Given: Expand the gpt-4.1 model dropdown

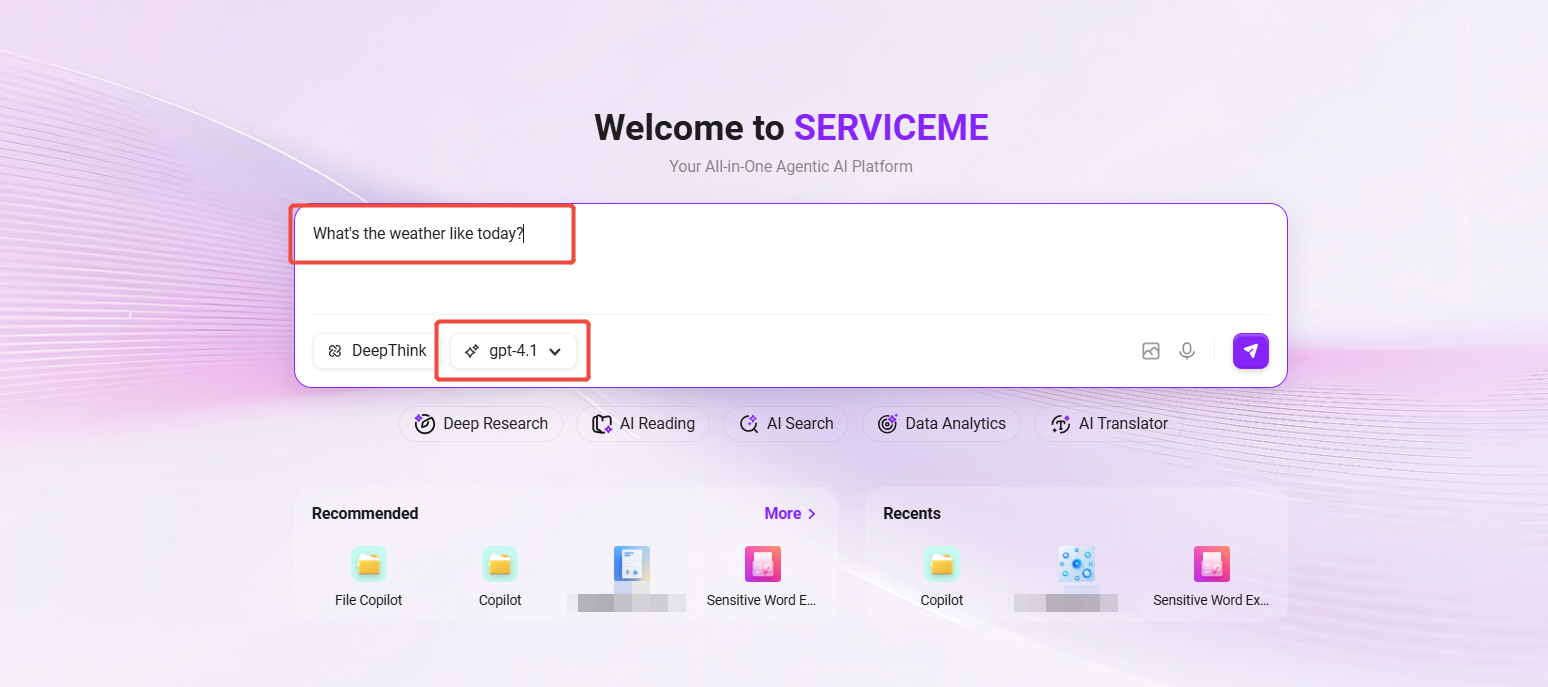Looking at the screenshot, I should (x=513, y=351).
